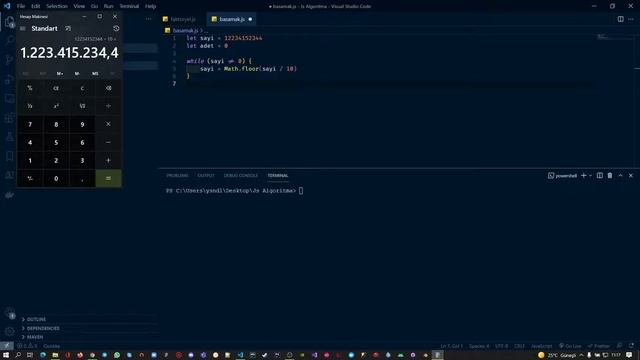Click the calculator MS memory store button

coord(95,73)
